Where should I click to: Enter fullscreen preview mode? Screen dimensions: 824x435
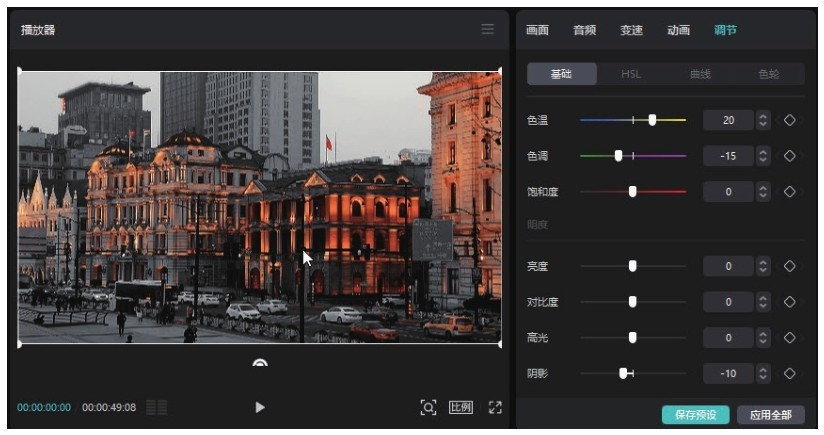(494, 407)
